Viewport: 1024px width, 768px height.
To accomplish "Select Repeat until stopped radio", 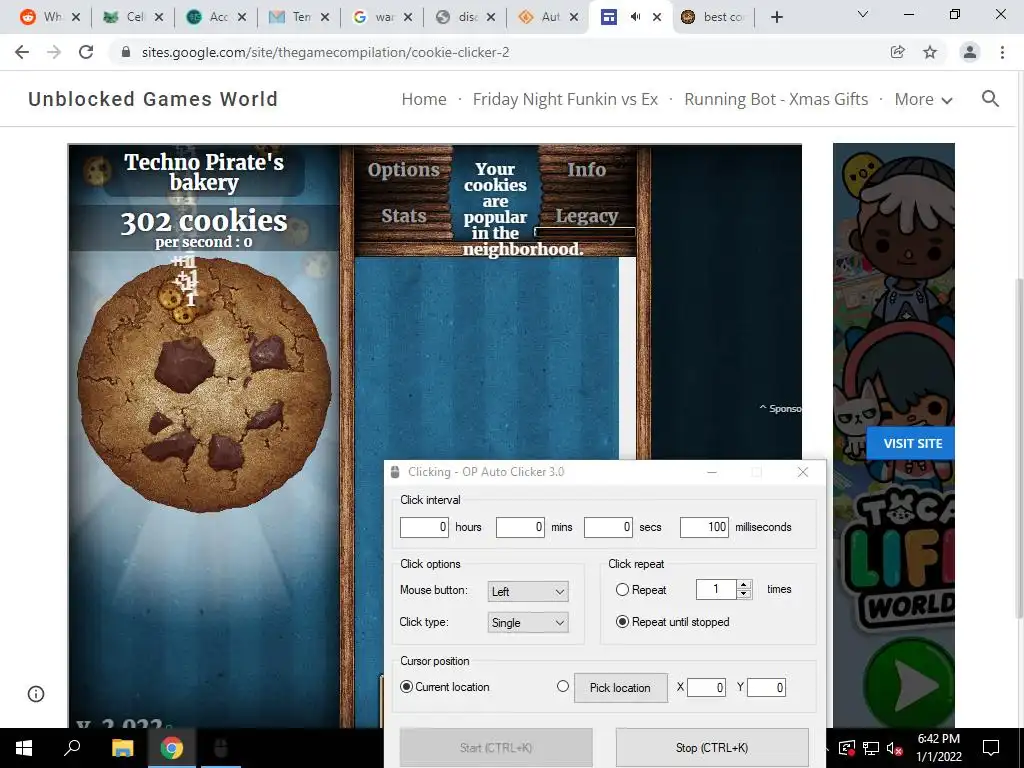I will [x=622, y=622].
